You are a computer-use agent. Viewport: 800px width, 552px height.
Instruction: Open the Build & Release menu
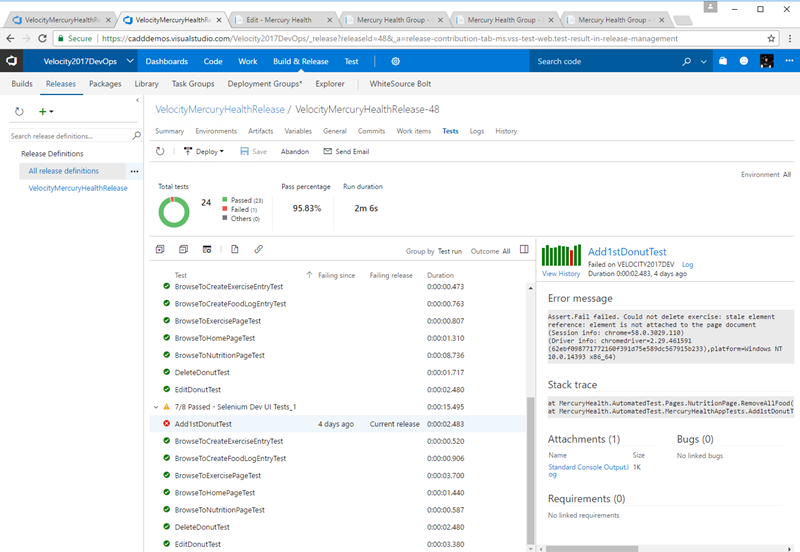[x=301, y=61]
